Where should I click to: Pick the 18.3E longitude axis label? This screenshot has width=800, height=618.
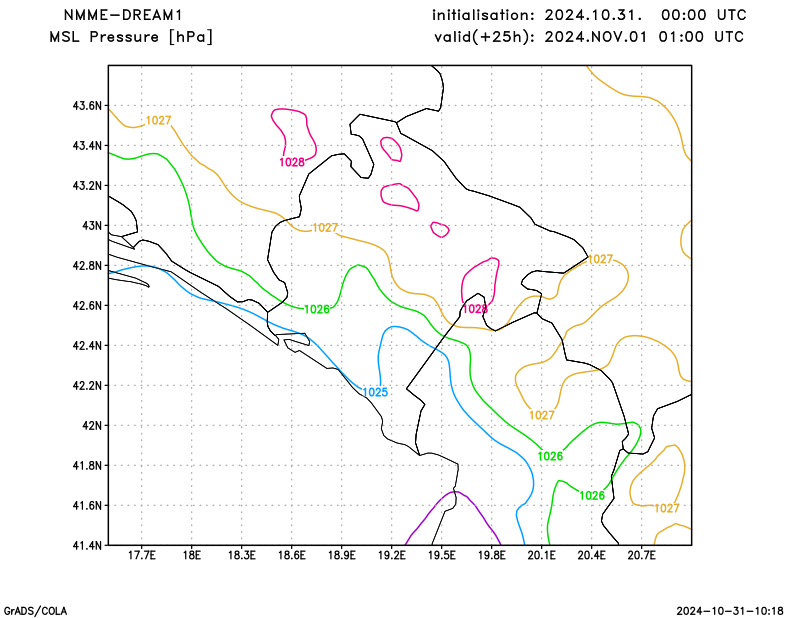pyautogui.click(x=241, y=555)
